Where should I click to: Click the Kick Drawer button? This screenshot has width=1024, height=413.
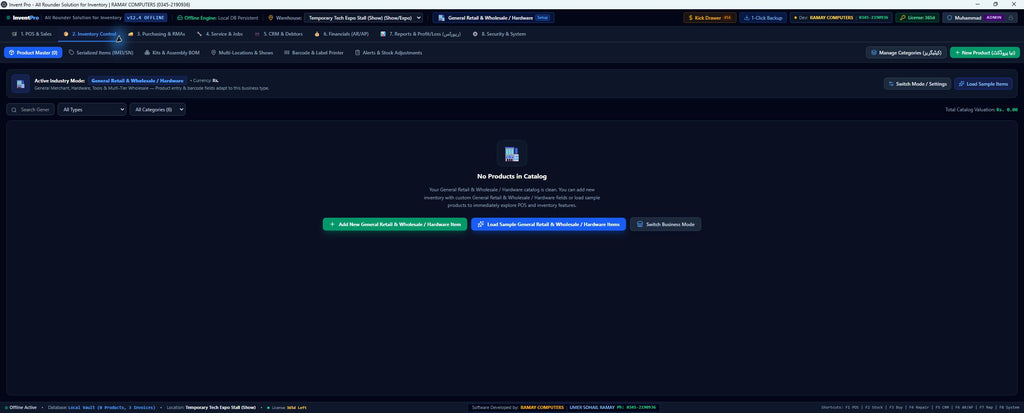pos(710,18)
